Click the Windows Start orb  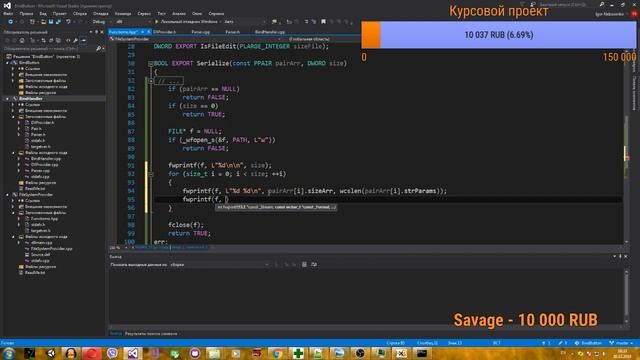[9, 353]
